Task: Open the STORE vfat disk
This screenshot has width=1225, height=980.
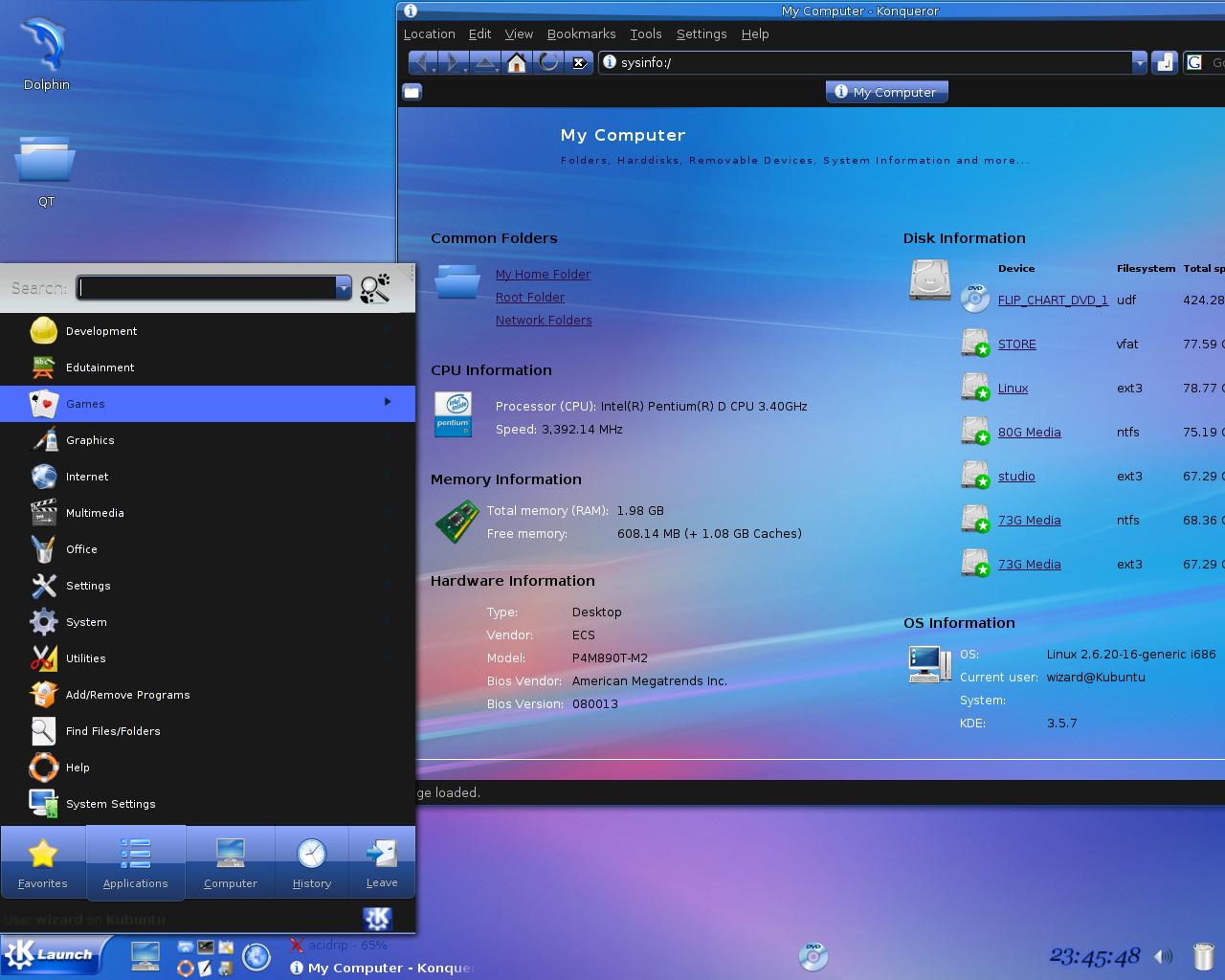Action: tap(1016, 344)
